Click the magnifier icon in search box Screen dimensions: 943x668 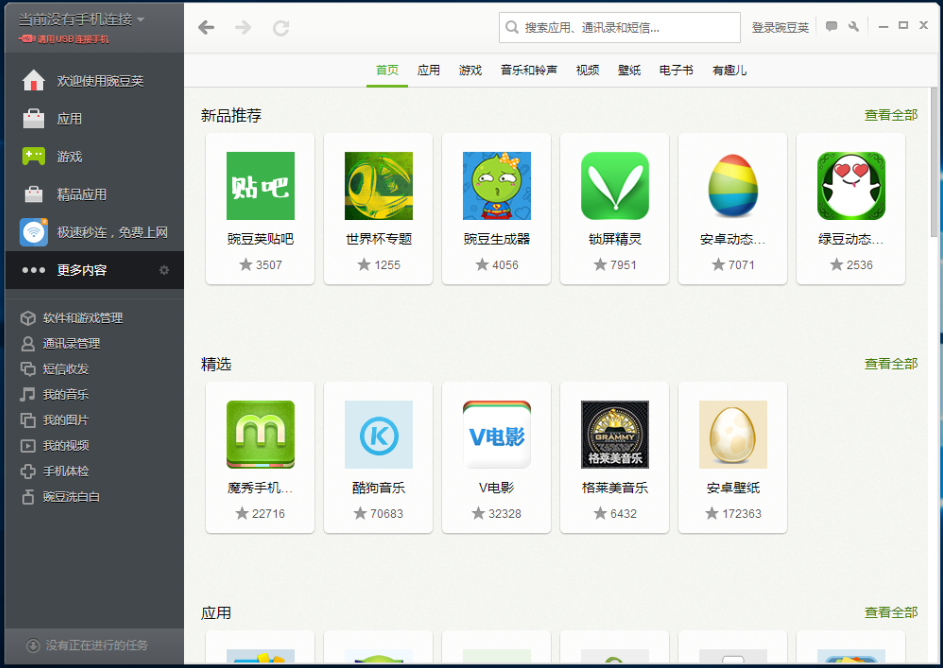coord(512,27)
